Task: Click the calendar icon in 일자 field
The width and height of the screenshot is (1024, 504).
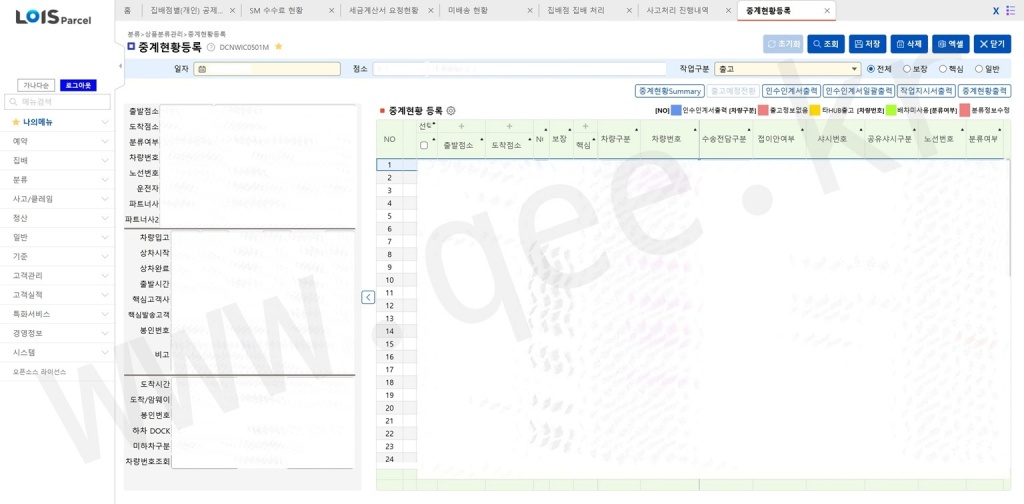Action: click(x=202, y=69)
